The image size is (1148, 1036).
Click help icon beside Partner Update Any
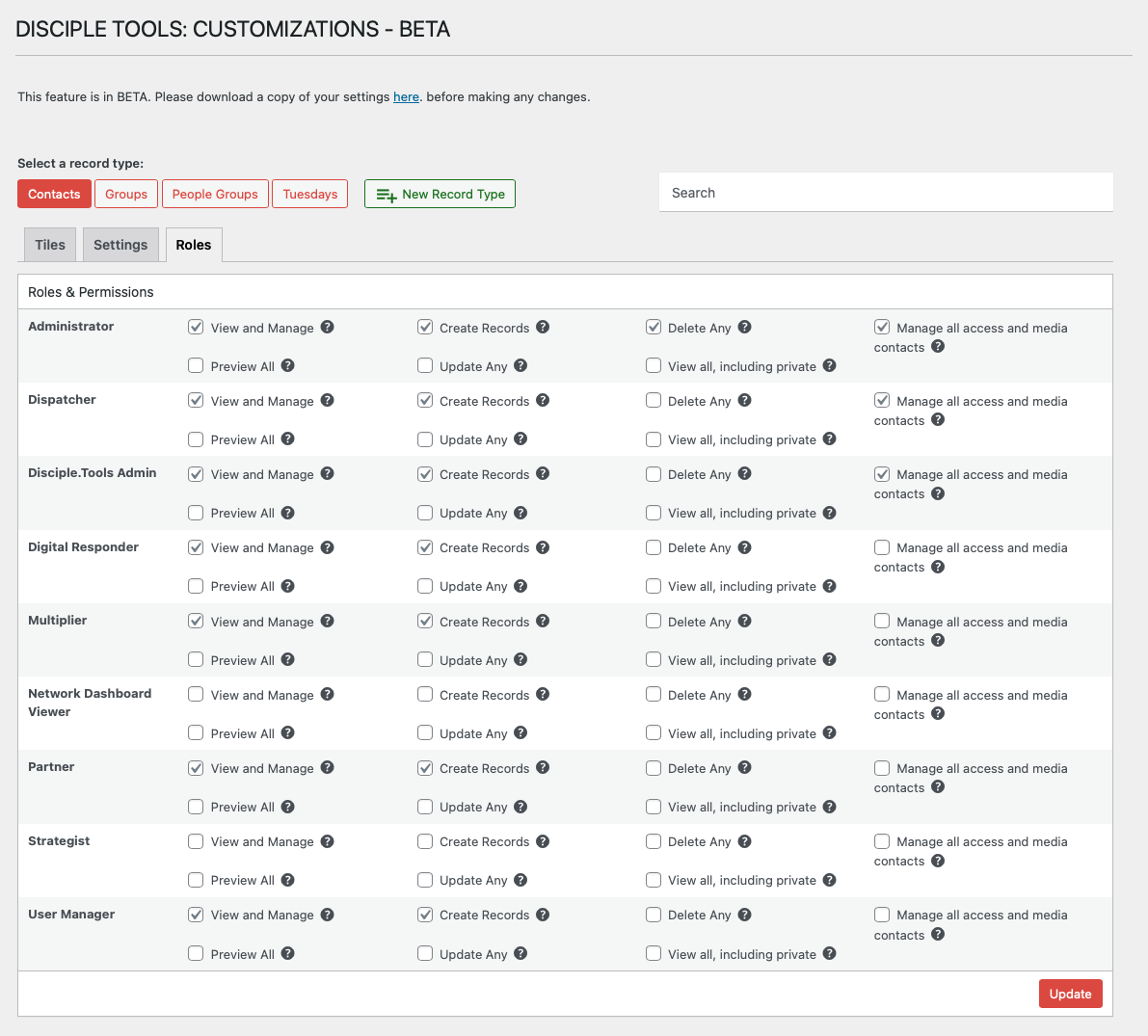pos(521,807)
